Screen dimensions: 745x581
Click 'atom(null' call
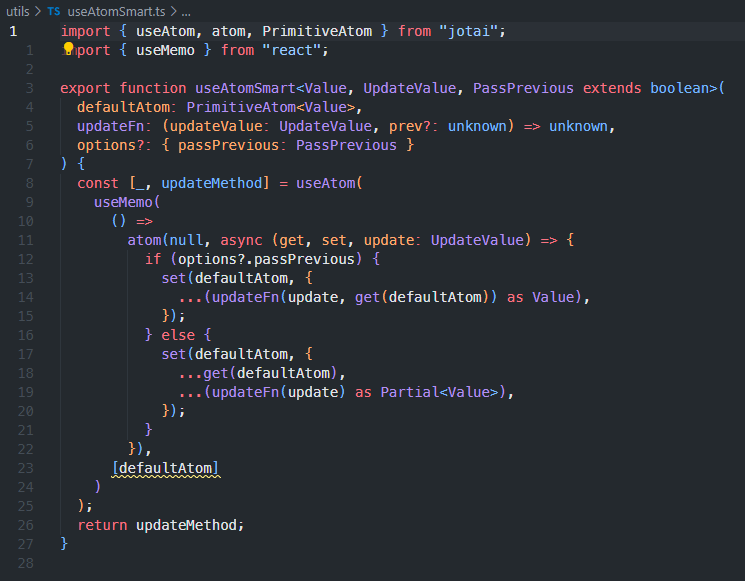(x=165, y=240)
